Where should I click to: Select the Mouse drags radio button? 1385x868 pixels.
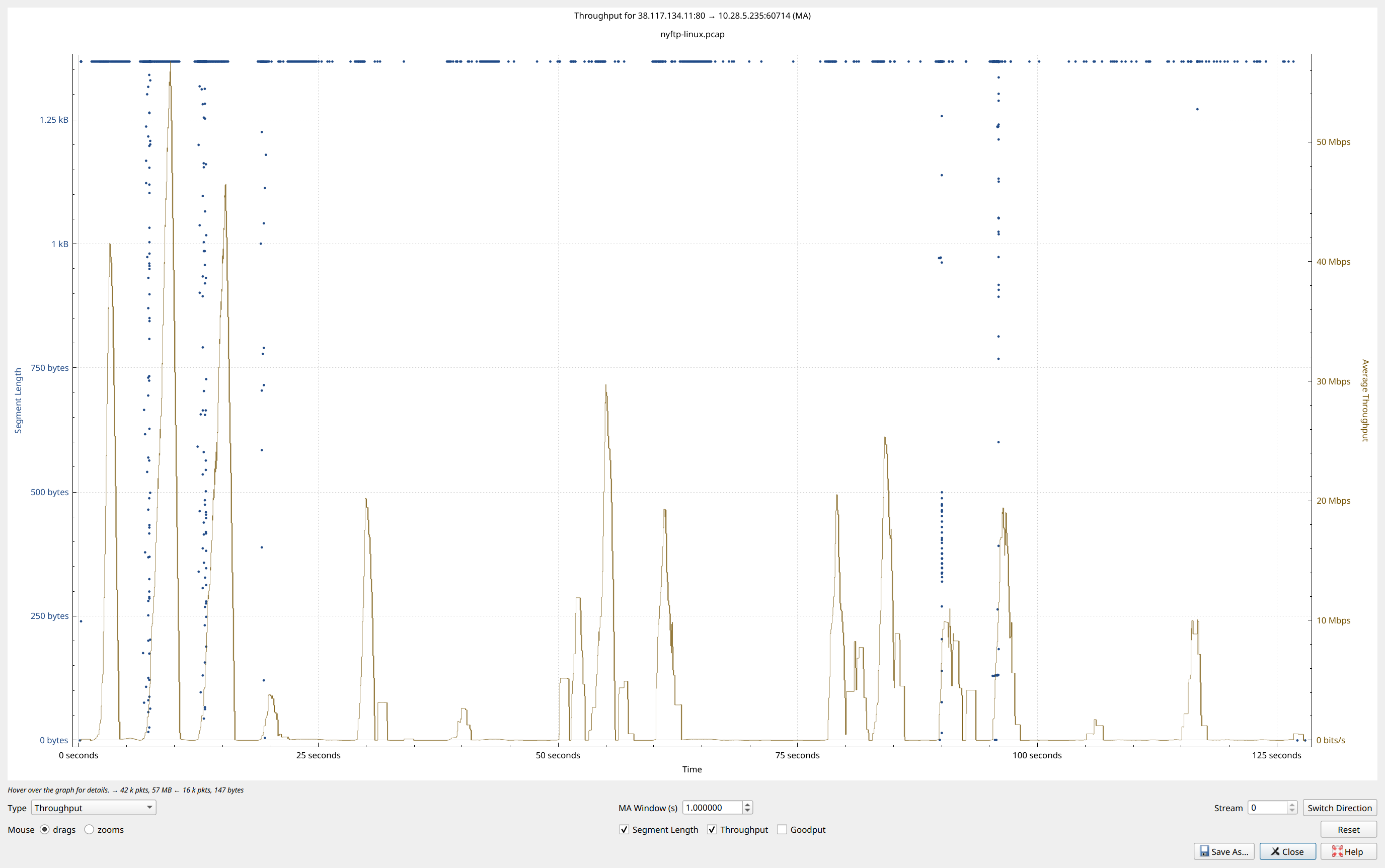point(45,830)
